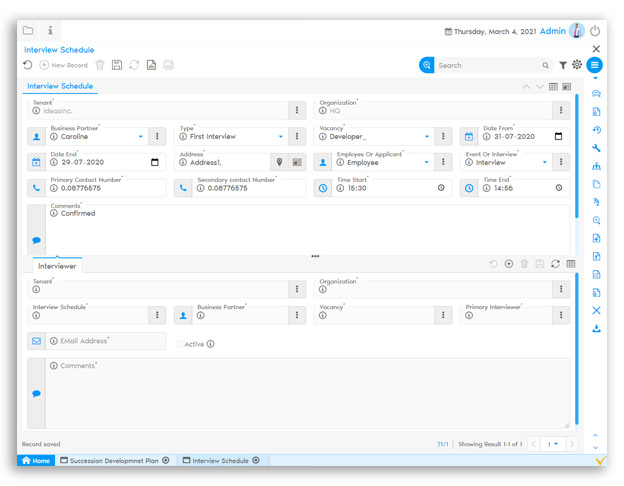Screen dimensions: 624x486
Task: Click the blue hamburger menu button
Action: pos(595,65)
